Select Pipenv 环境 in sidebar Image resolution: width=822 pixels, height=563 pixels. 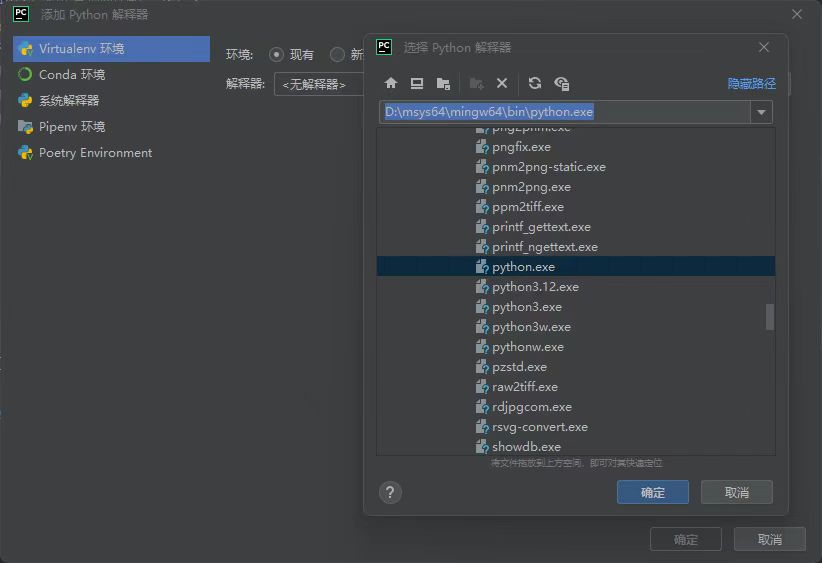[x=111, y=126]
